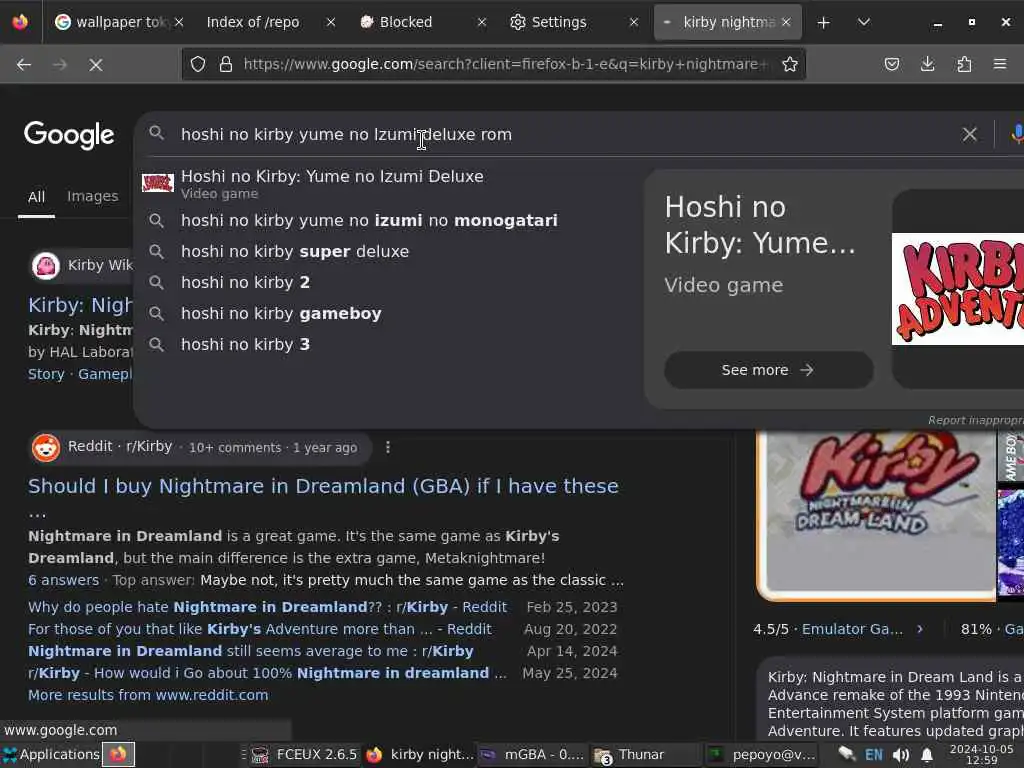Close the Blocked tab

481,22
